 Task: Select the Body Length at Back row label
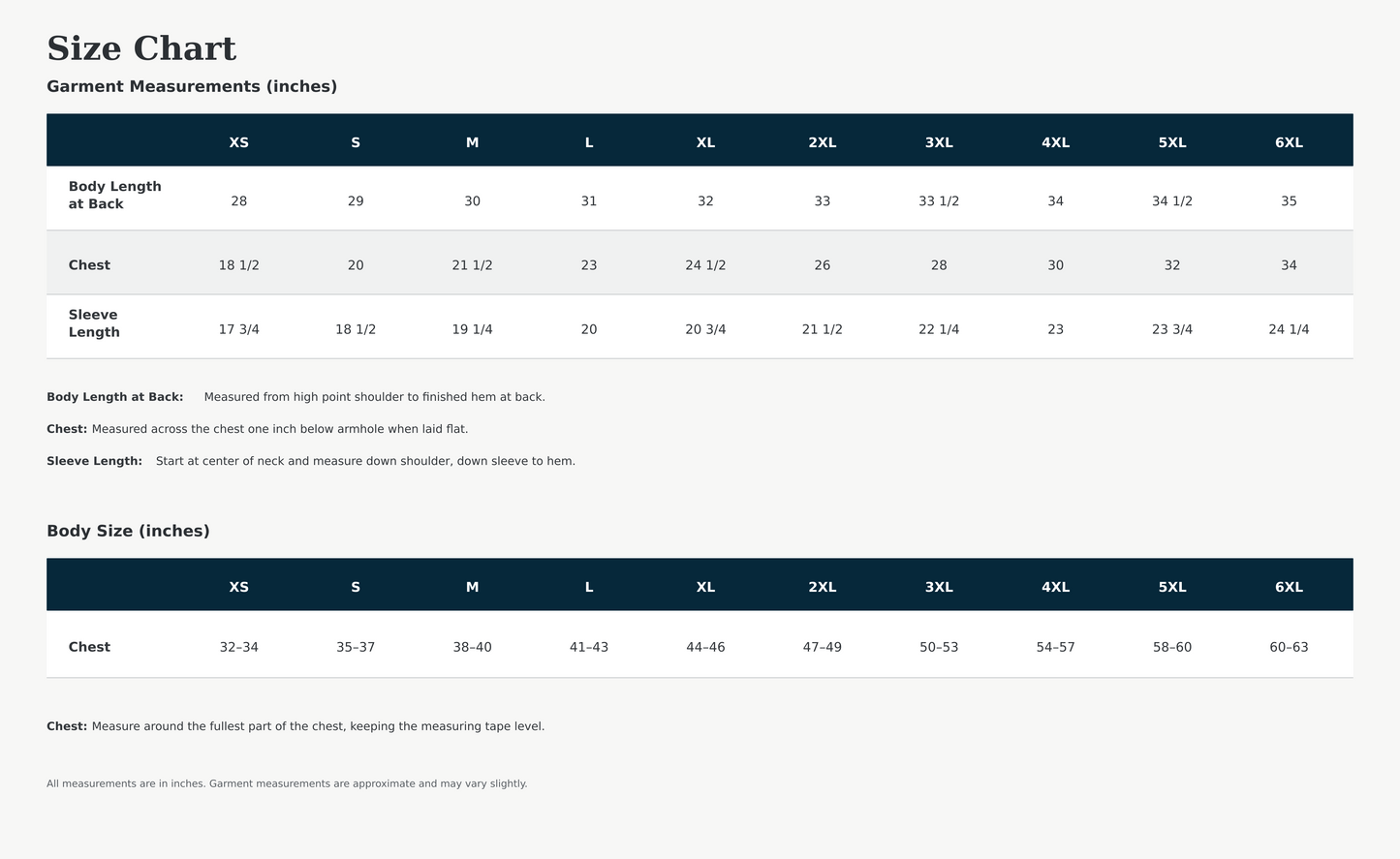click(115, 195)
